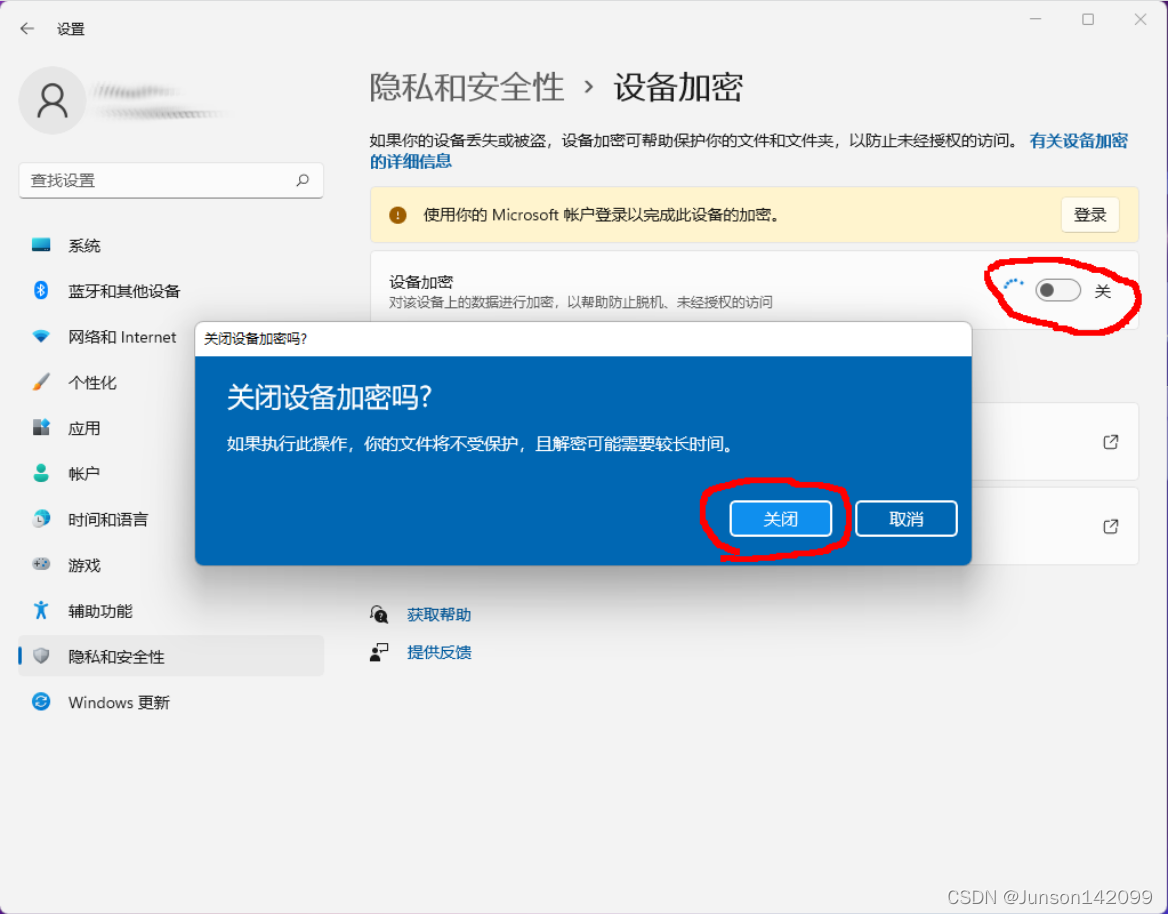Open 有关设备加密的详细信息 link

[1077, 141]
